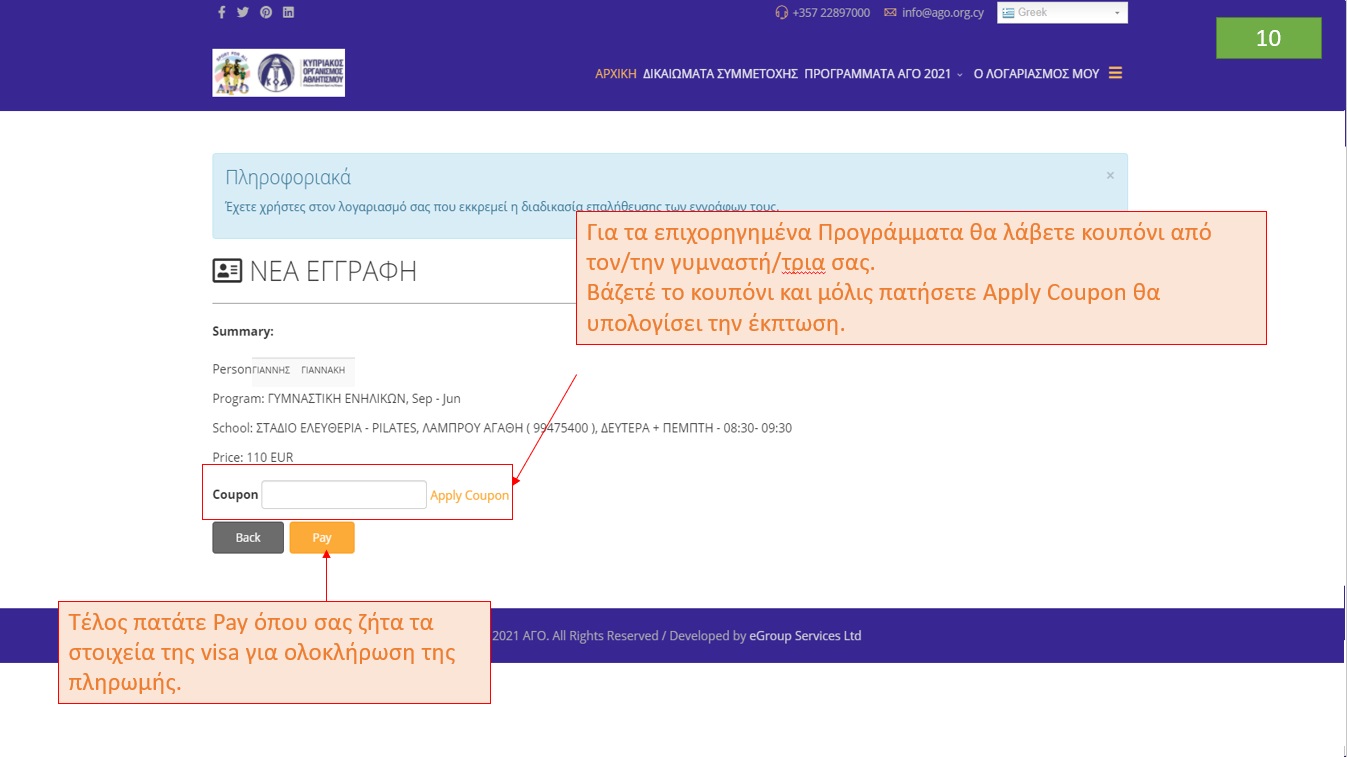Go to ΑΡΧΙΚΗ home page
This screenshot has height=758, width=1347.
tap(615, 74)
